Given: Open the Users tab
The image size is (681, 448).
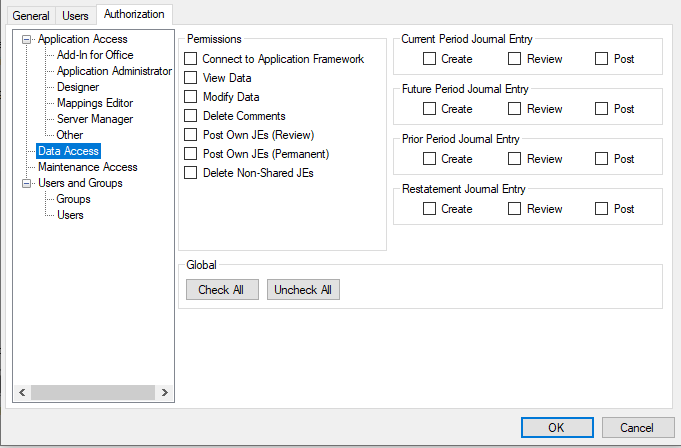Looking at the screenshot, I should point(75,15).
